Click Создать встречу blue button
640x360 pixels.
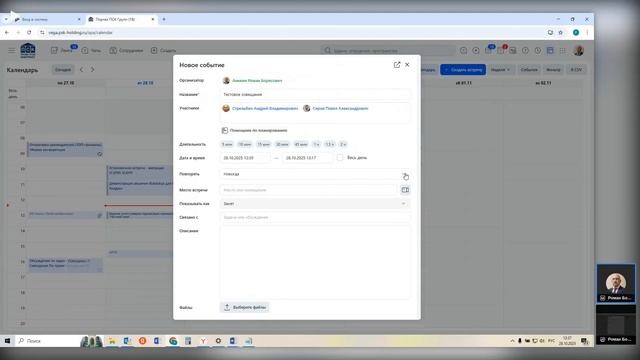pyautogui.click(x=463, y=69)
